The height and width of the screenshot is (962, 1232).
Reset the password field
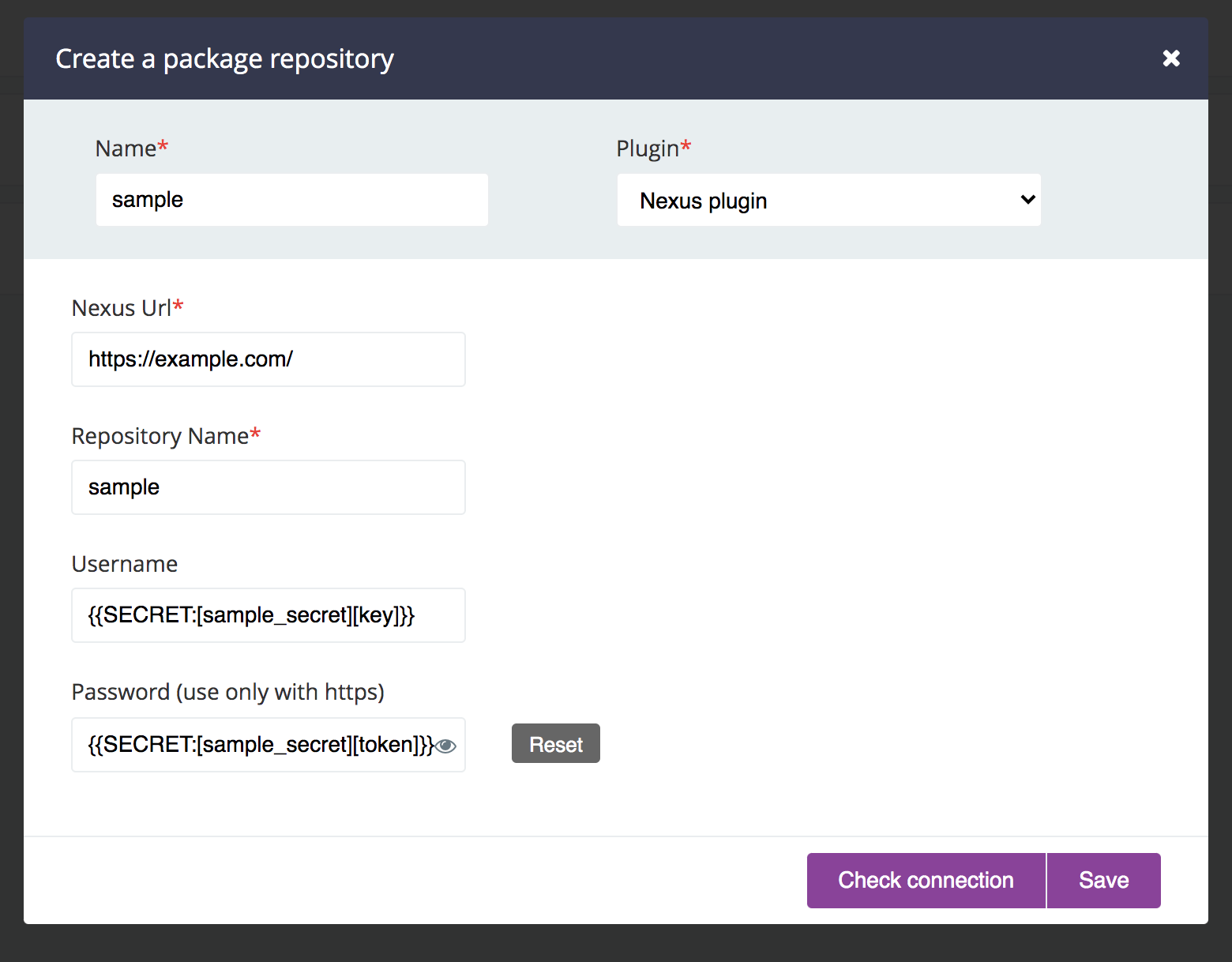556,743
